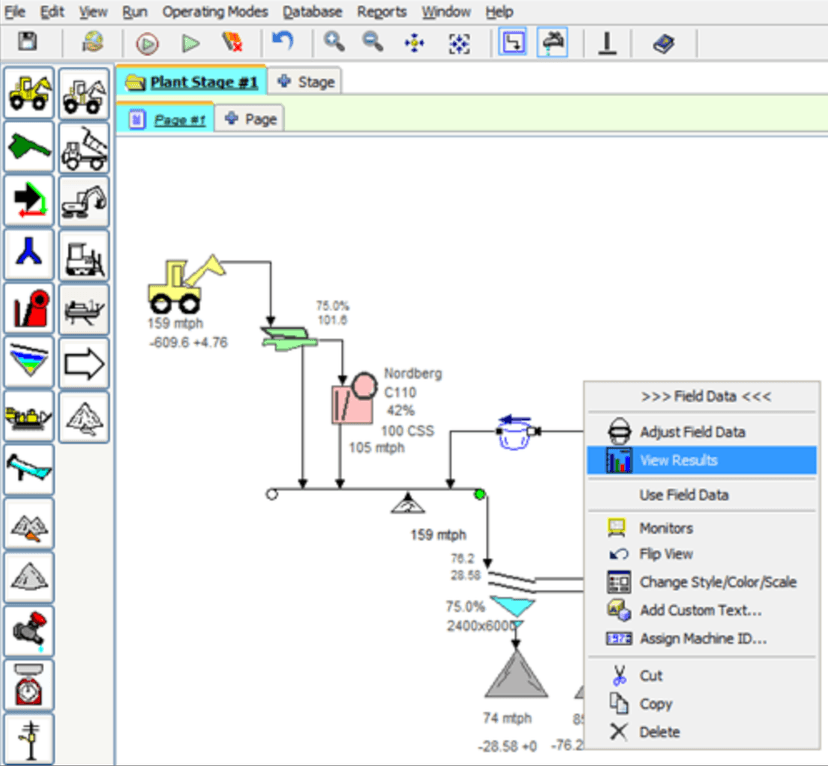Add a new Page tab
828x766 pixels.
tap(250, 119)
